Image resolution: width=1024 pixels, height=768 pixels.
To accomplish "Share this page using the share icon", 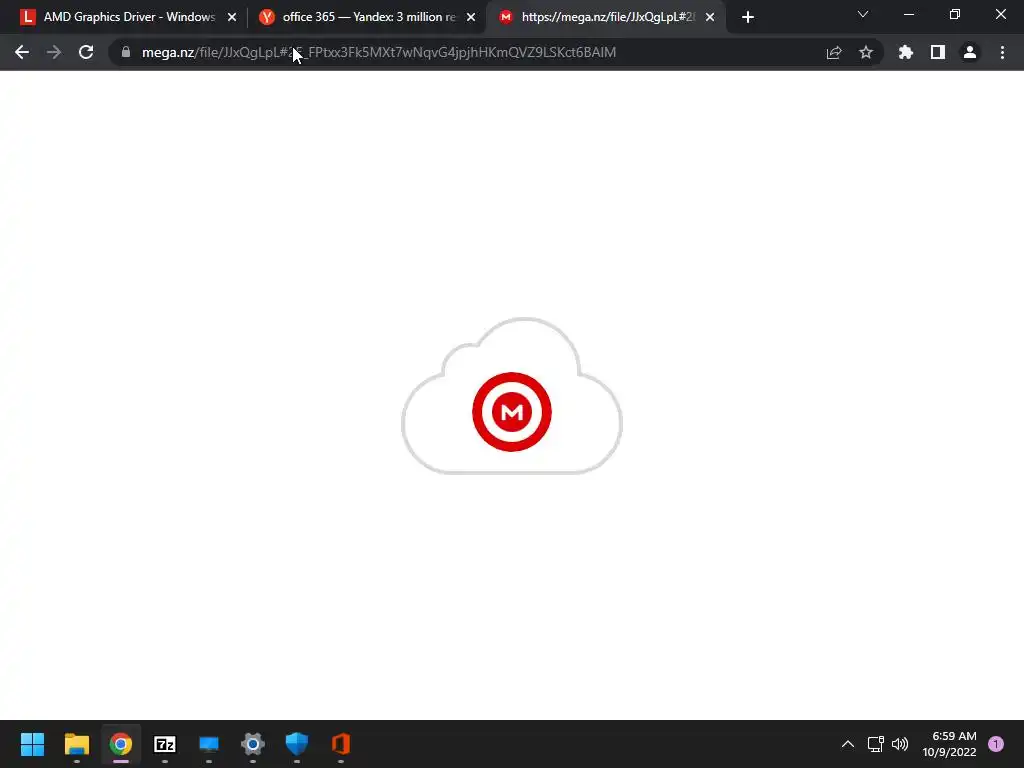I will click(x=834, y=52).
